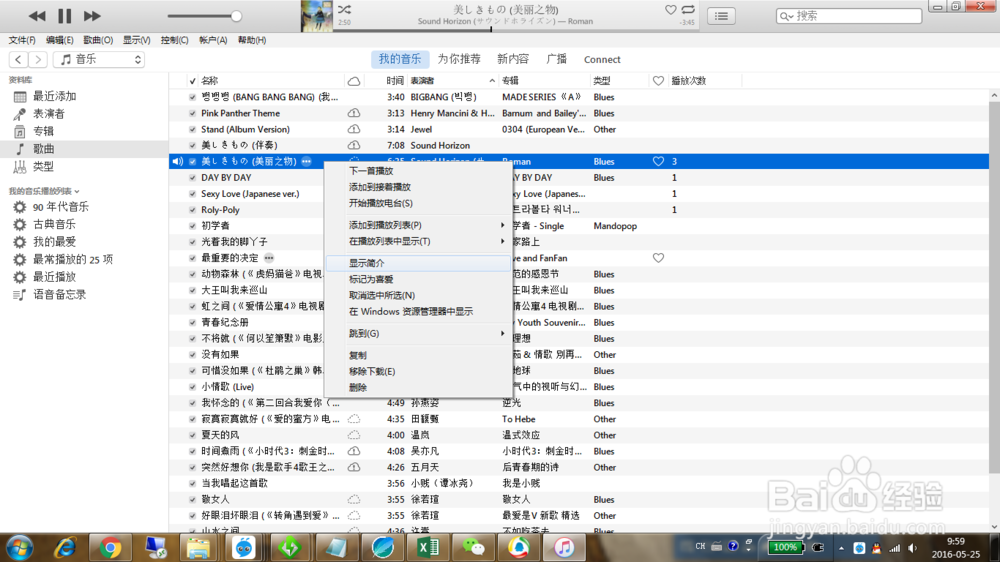The image size is (1000, 562).
Task: Expand 在播放列表中显示(T) submenu
Action: [x=418, y=241]
